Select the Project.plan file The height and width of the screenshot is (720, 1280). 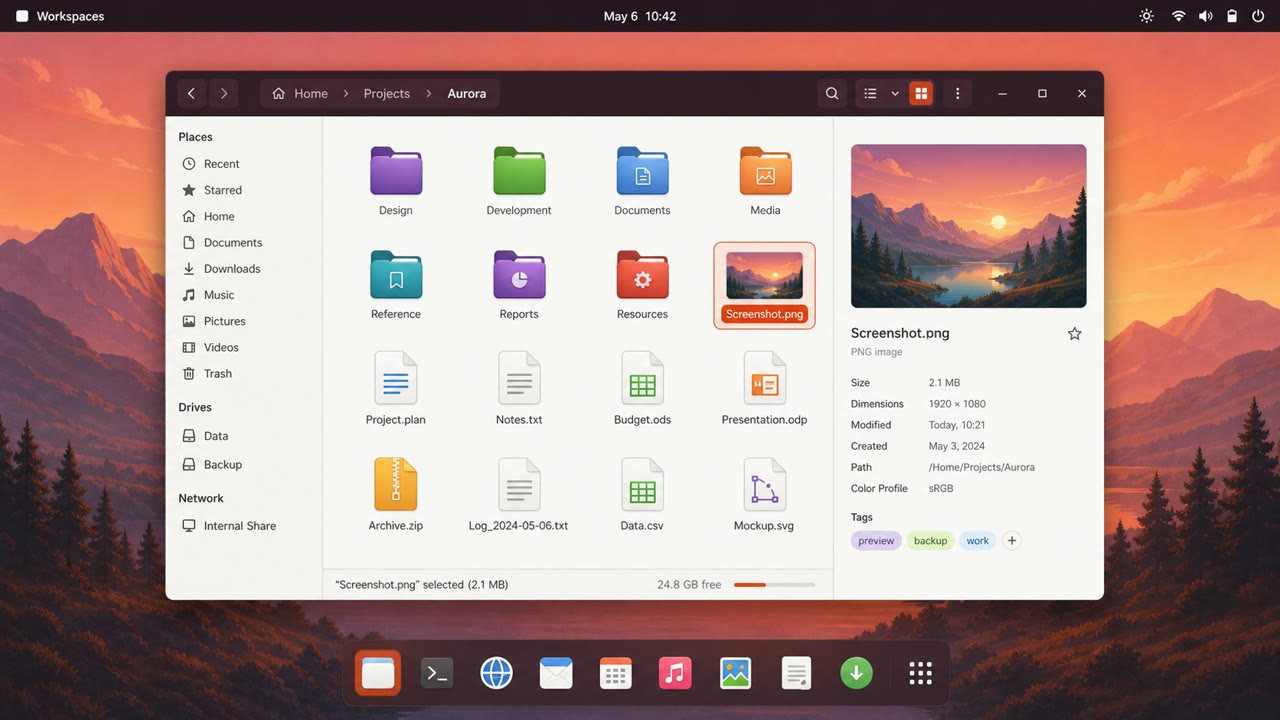click(396, 389)
